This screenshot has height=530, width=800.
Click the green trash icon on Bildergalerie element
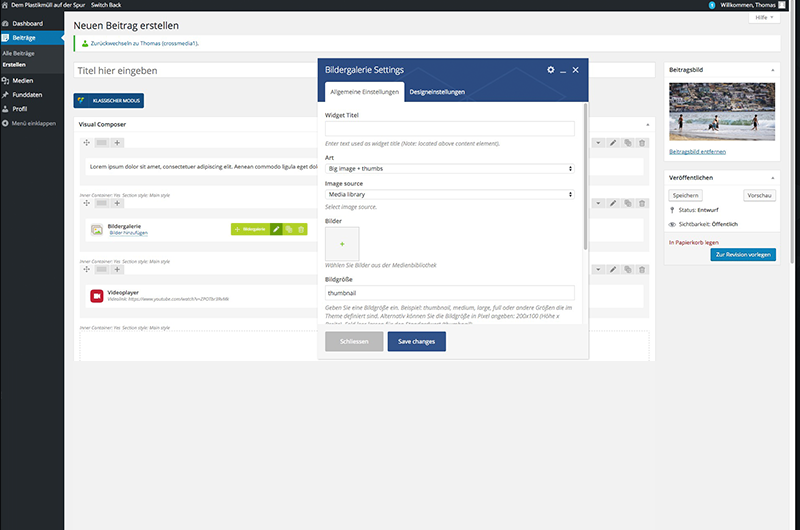(x=301, y=229)
